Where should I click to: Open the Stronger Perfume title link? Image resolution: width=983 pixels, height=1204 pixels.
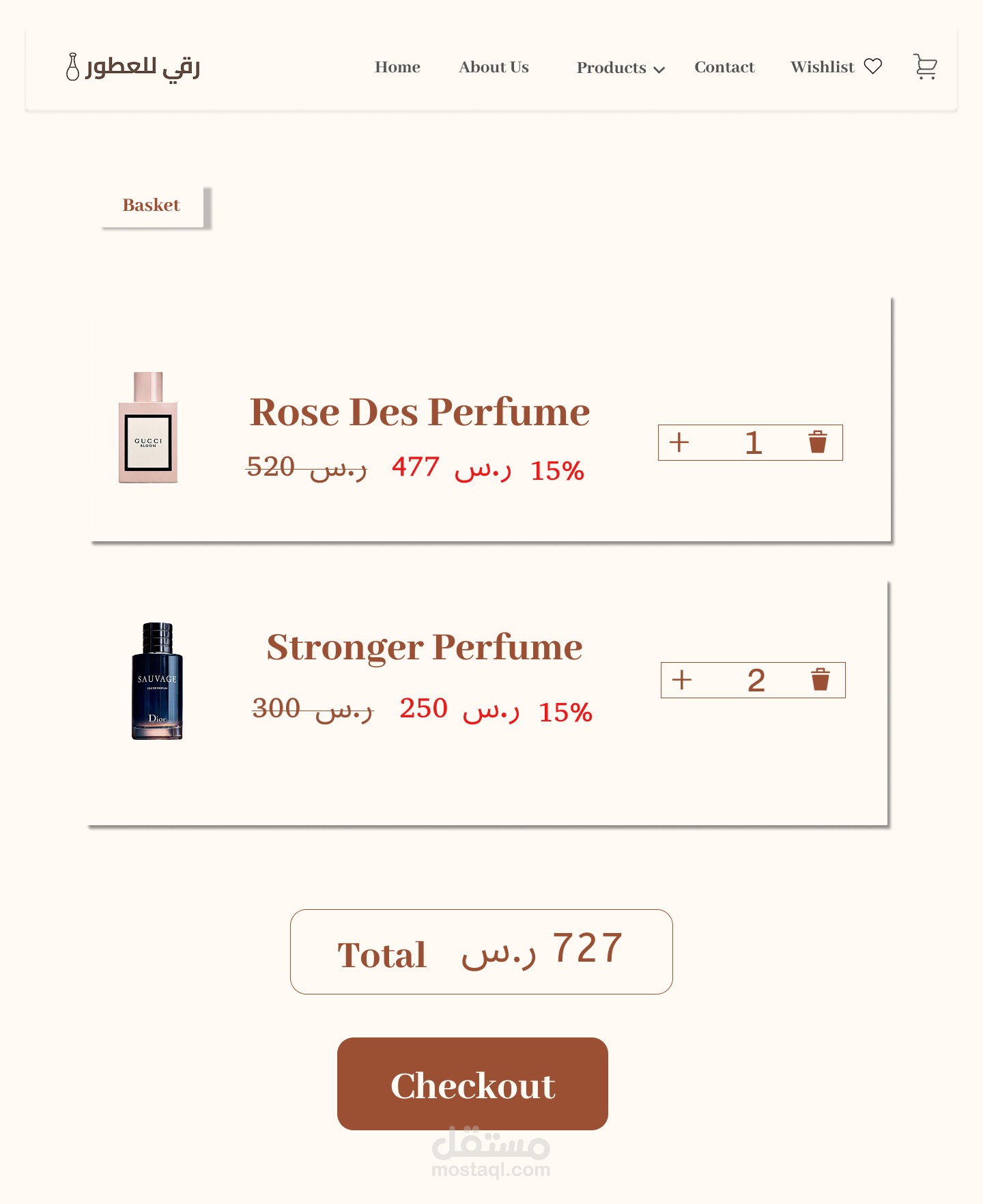[425, 647]
